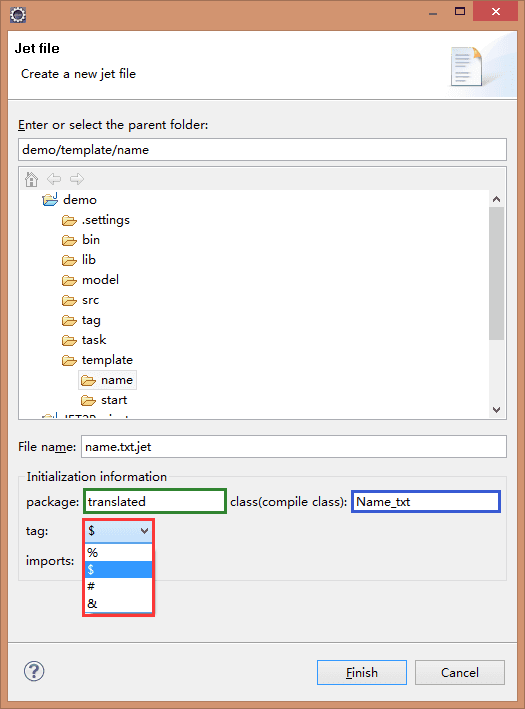
Task: Click the package text field
Action: tap(155, 501)
